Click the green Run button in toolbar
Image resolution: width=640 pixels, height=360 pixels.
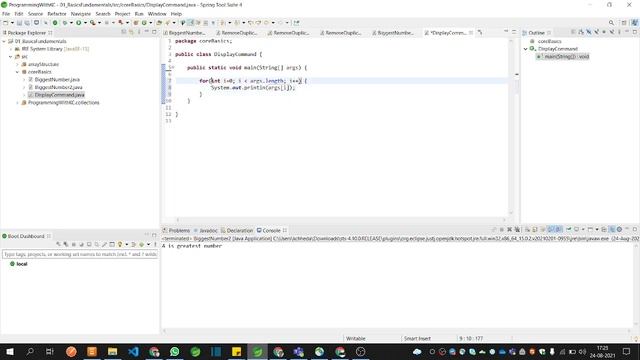click(79, 23)
